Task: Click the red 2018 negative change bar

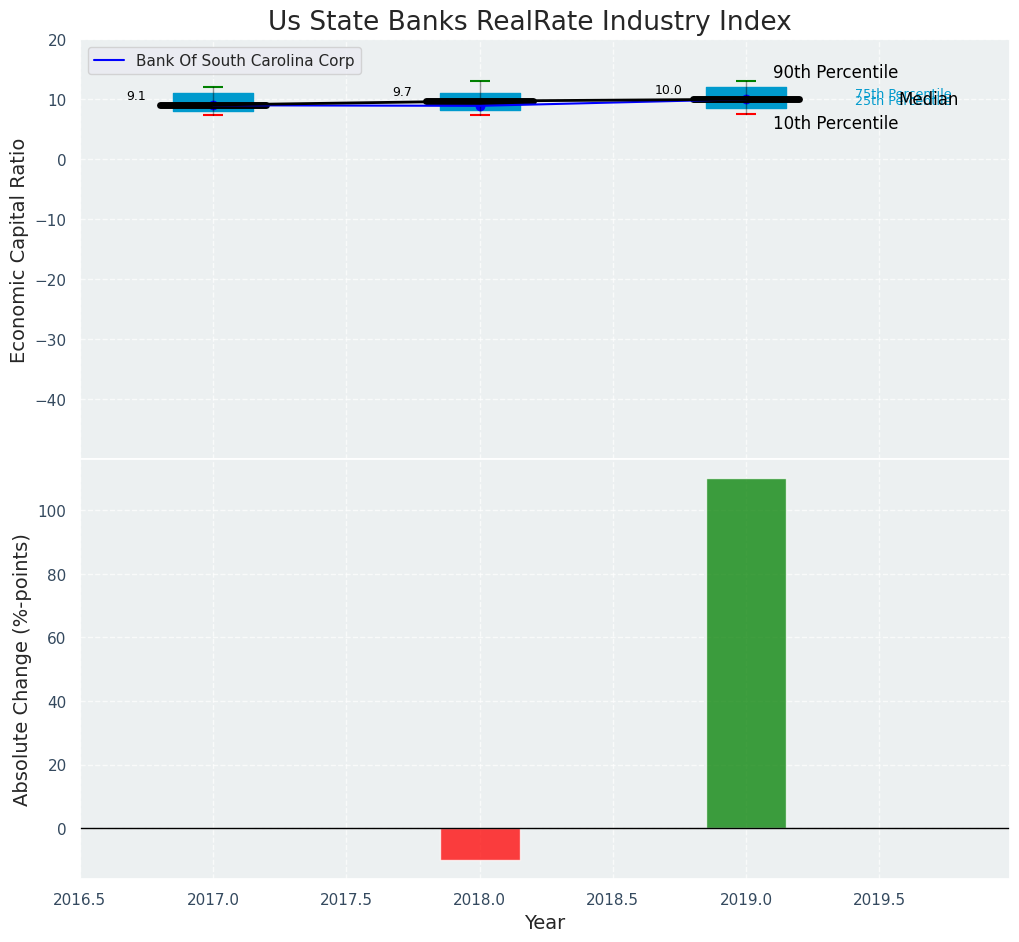Action: coord(480,844)
